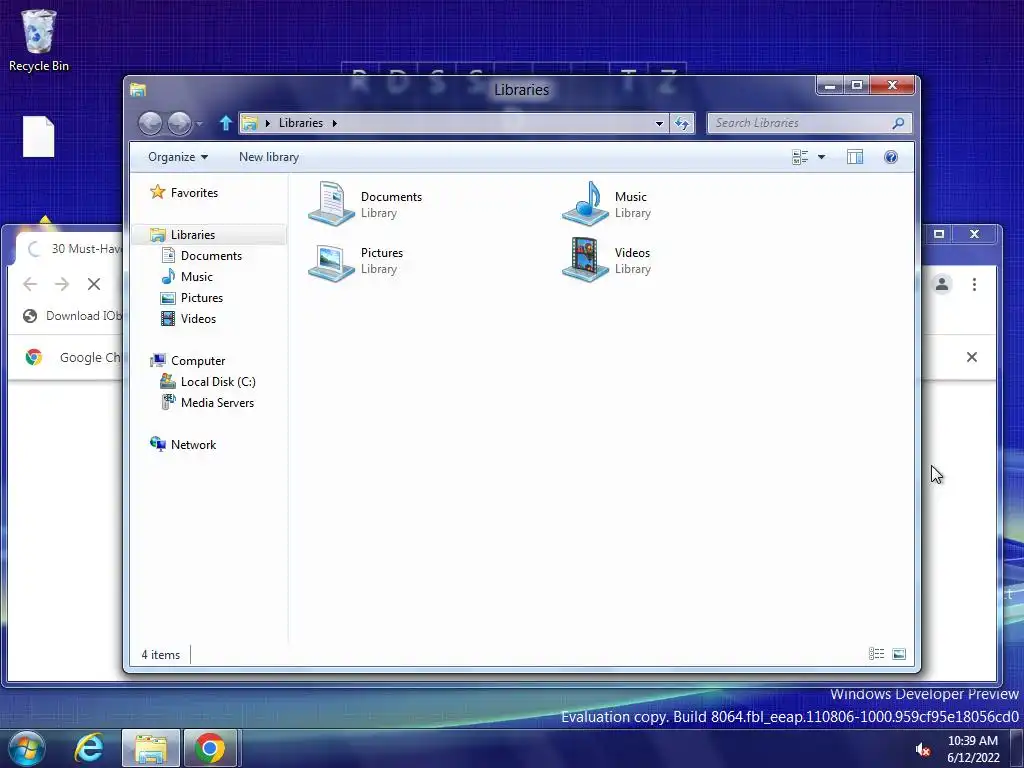Open Documents under Libraries in the navigation pane
This screenshot has width=1024, height=768.
coord(211,255)
